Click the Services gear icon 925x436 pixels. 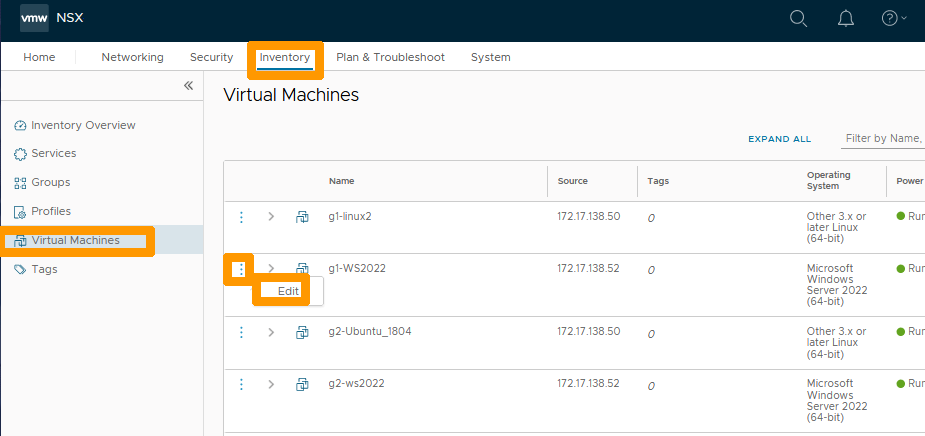click(21, 154)
